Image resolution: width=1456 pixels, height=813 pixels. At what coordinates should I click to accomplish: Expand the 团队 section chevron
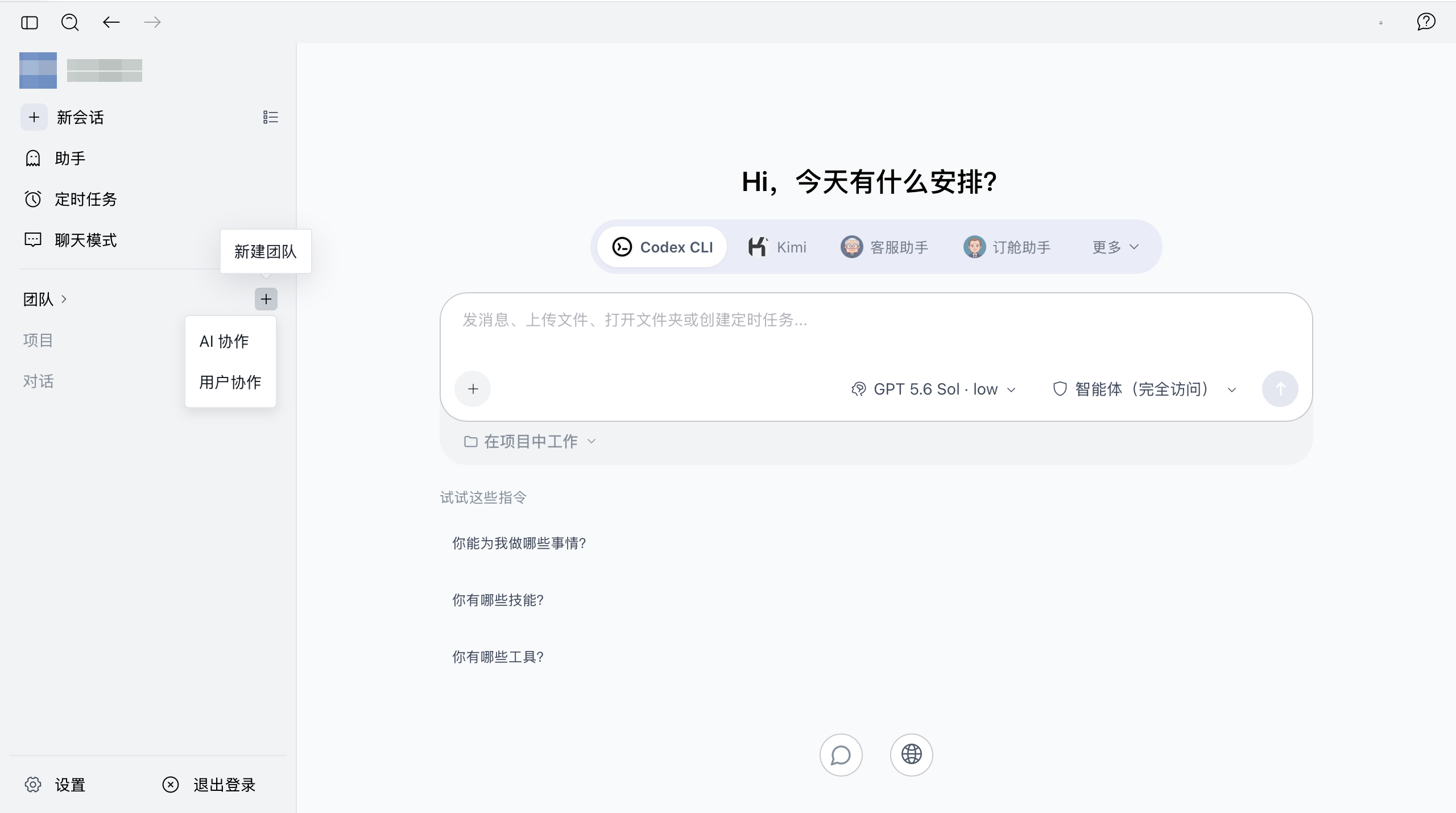pos(64,299)
